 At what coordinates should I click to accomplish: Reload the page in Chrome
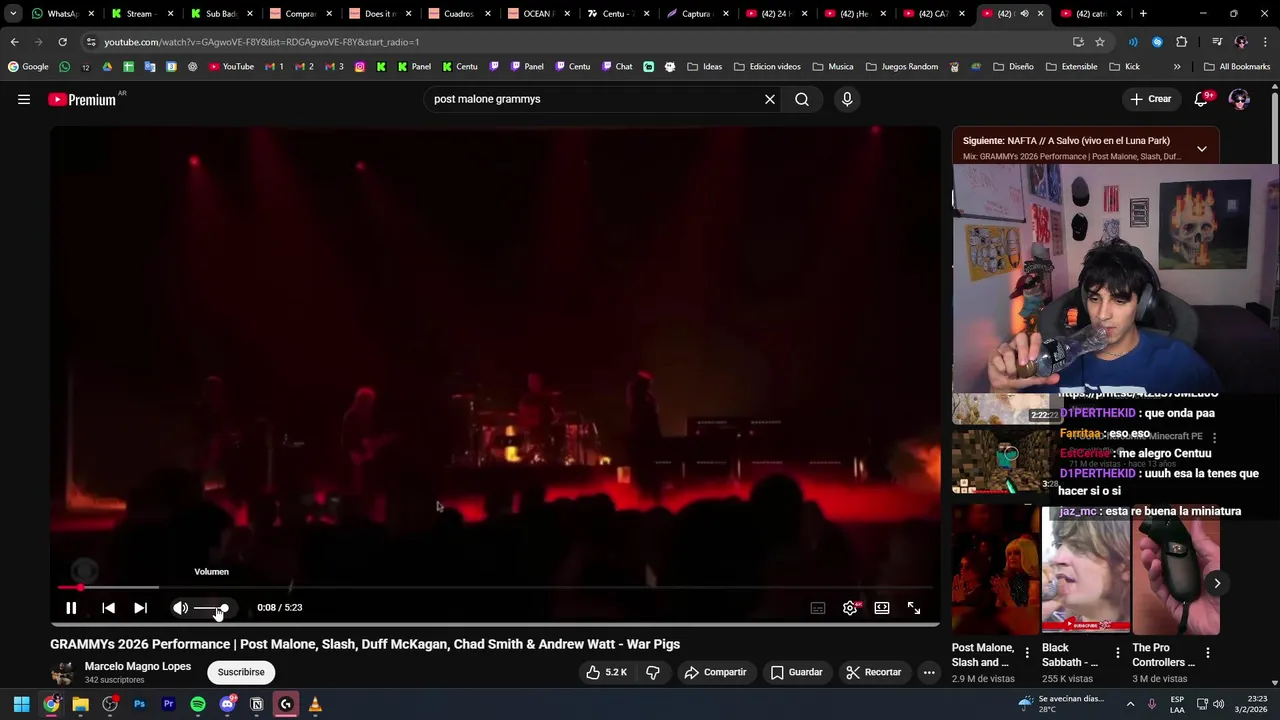pos(62,42)
